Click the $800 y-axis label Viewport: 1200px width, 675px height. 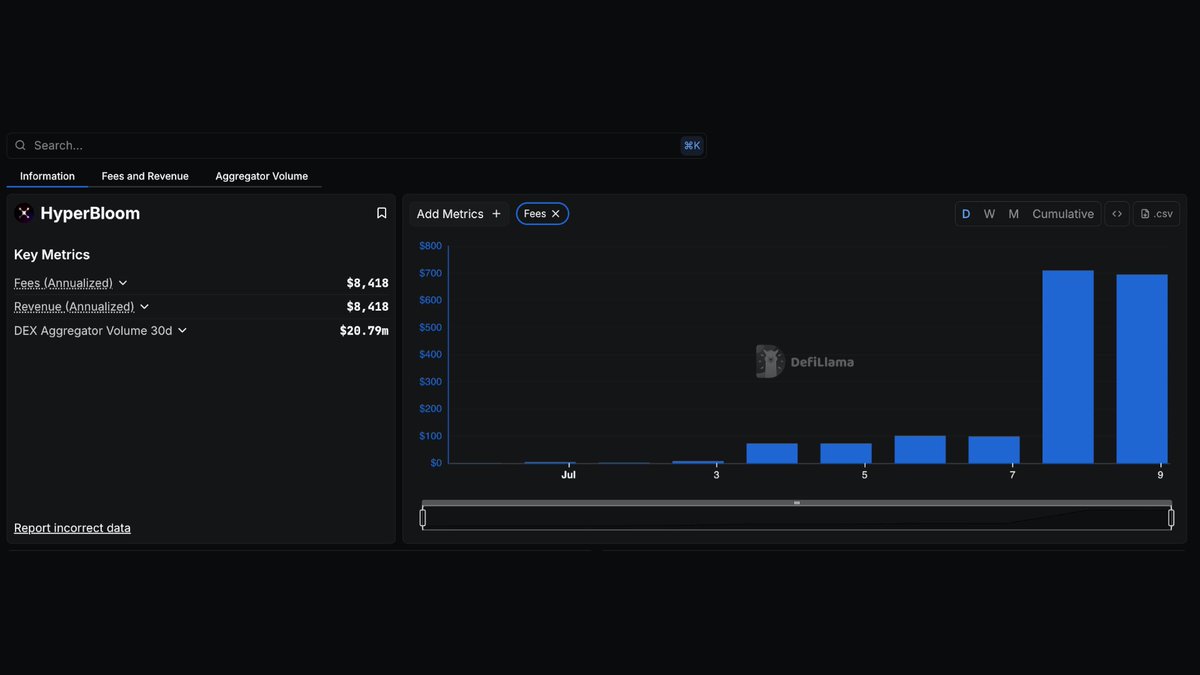point(430,246)
